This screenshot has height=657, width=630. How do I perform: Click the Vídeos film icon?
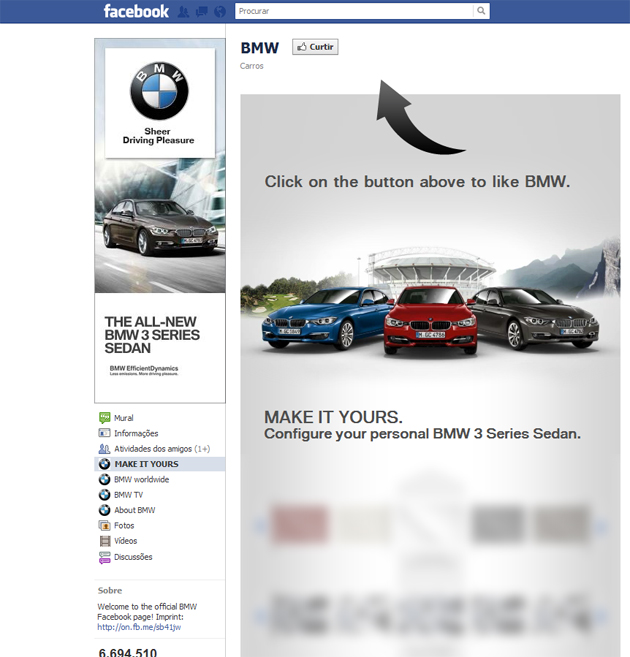pyautogui.click(x=105, y=541)
